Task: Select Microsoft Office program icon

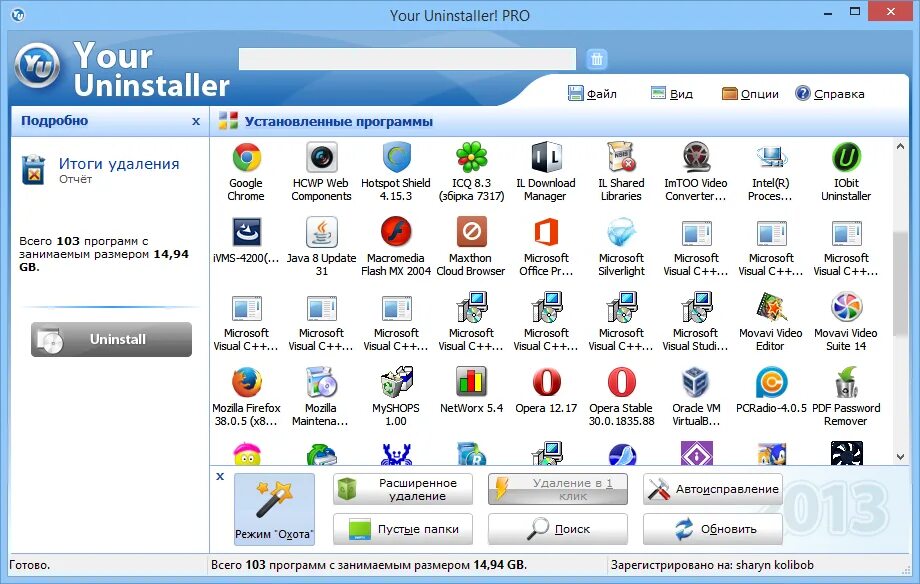Action: tap(546, 232)
